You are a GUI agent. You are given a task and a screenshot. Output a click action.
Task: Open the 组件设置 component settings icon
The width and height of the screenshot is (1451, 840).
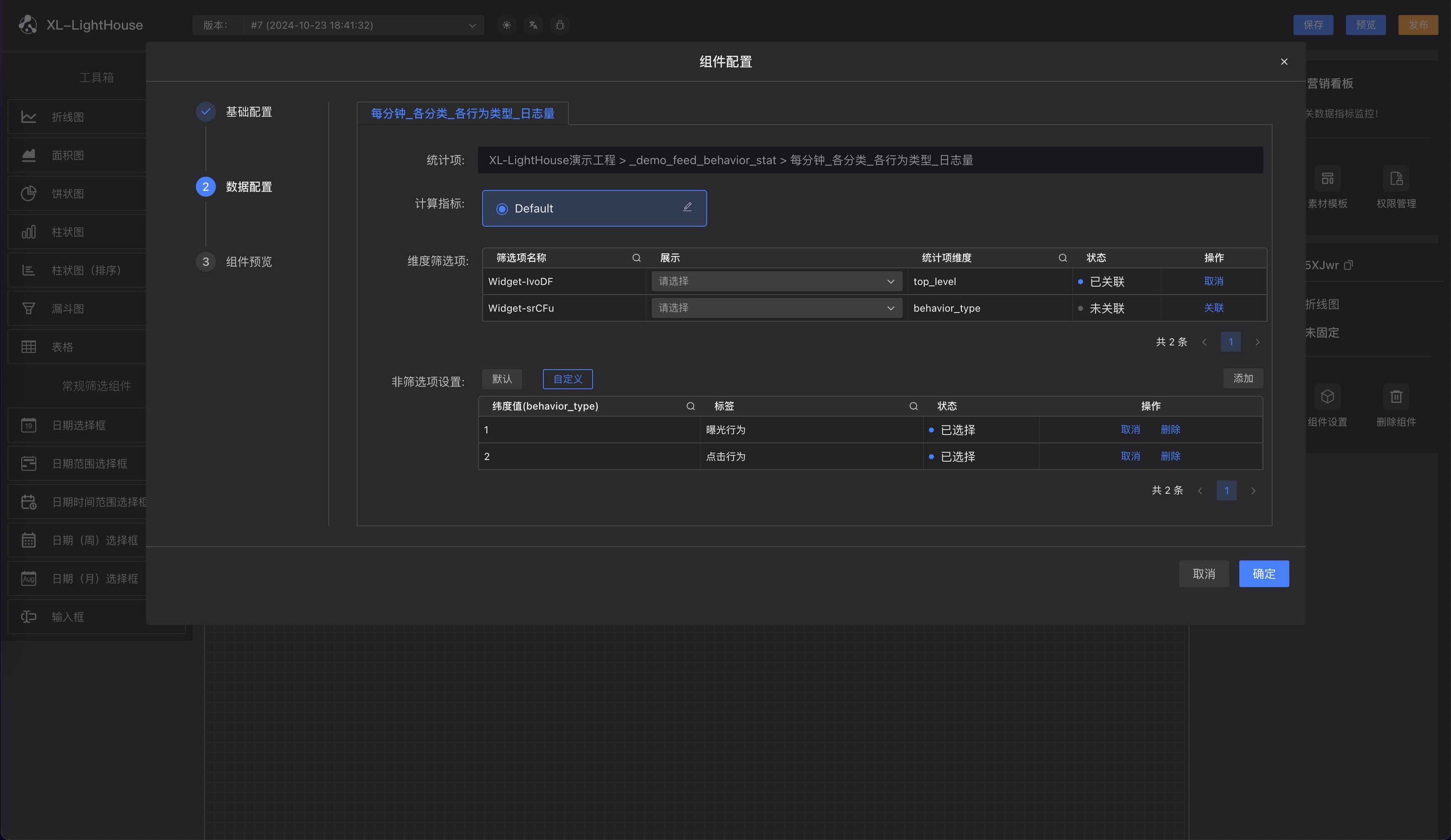click(1327, 397)
